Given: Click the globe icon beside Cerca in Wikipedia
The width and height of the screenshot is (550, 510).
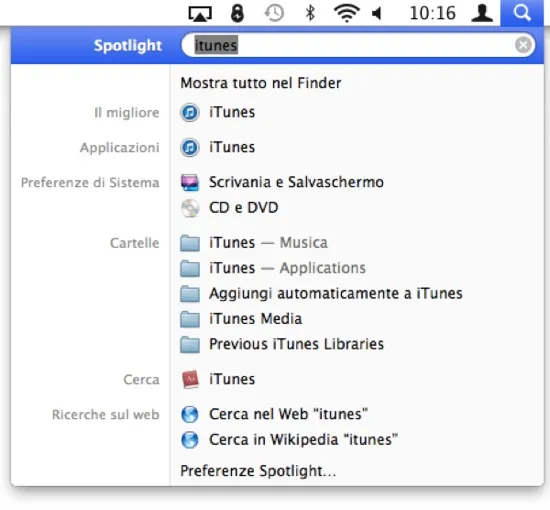Looking at the screenshot, I should point(190,440).
